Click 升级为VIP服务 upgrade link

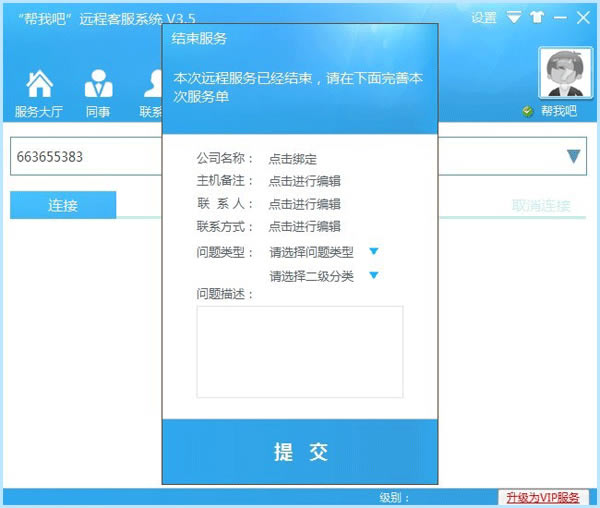543,498
